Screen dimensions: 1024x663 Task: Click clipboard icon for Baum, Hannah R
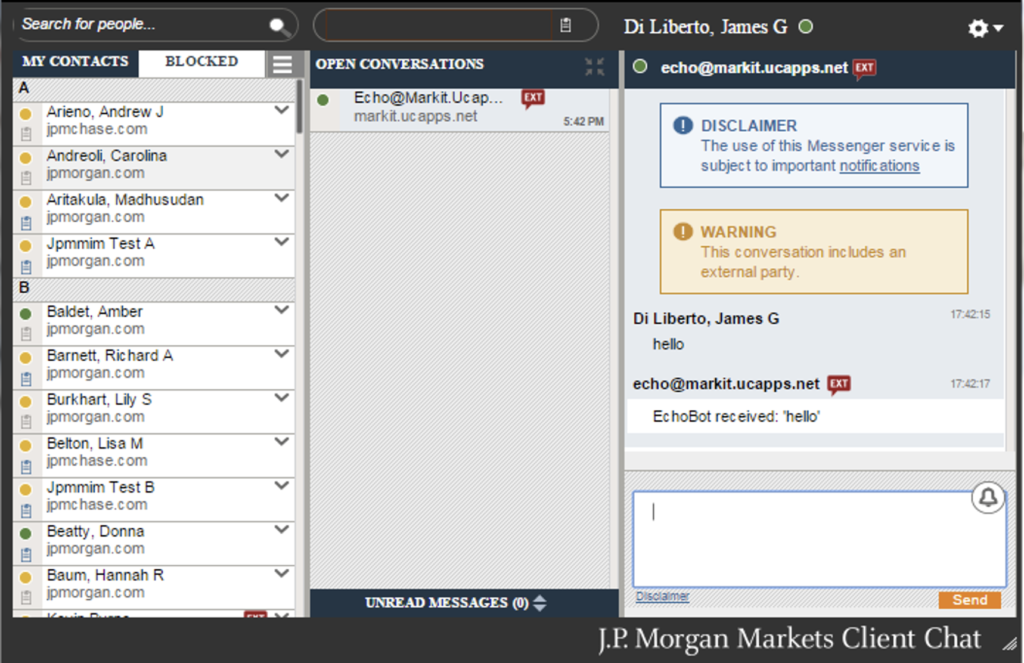[x=26, y=597]
